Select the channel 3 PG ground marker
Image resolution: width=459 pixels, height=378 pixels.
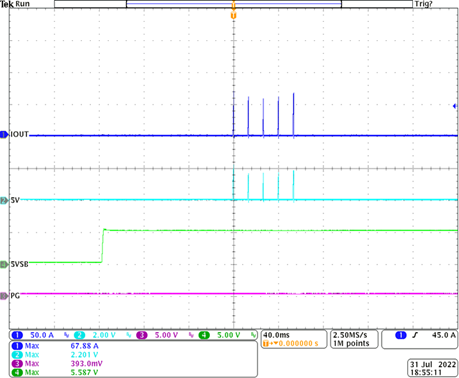(x=4, y=296)
